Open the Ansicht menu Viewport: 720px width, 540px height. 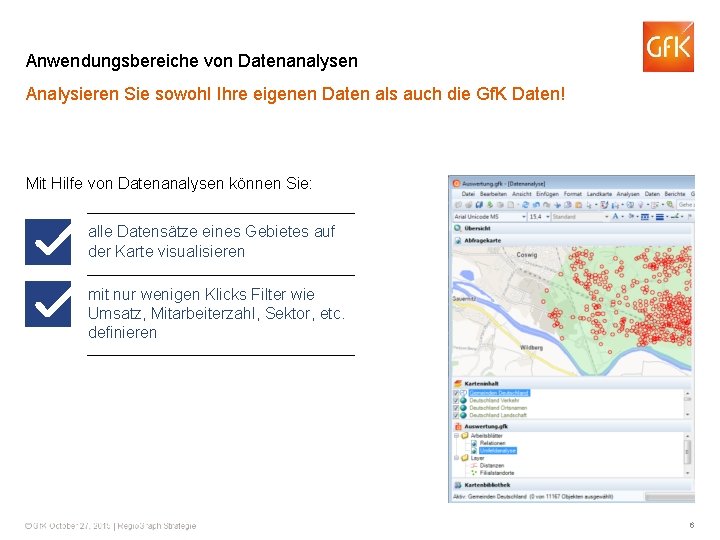(522, 194)
